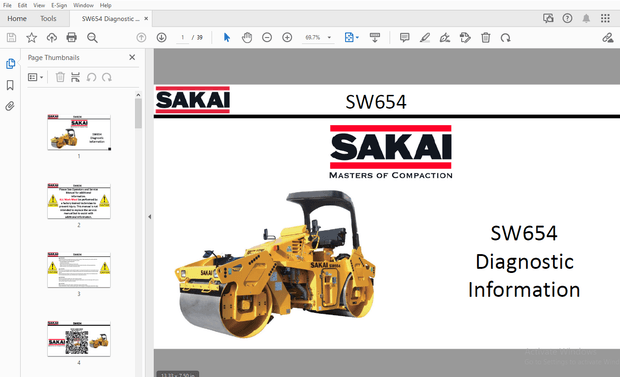Click the 69.7% zoom level field

pos(313,38)
